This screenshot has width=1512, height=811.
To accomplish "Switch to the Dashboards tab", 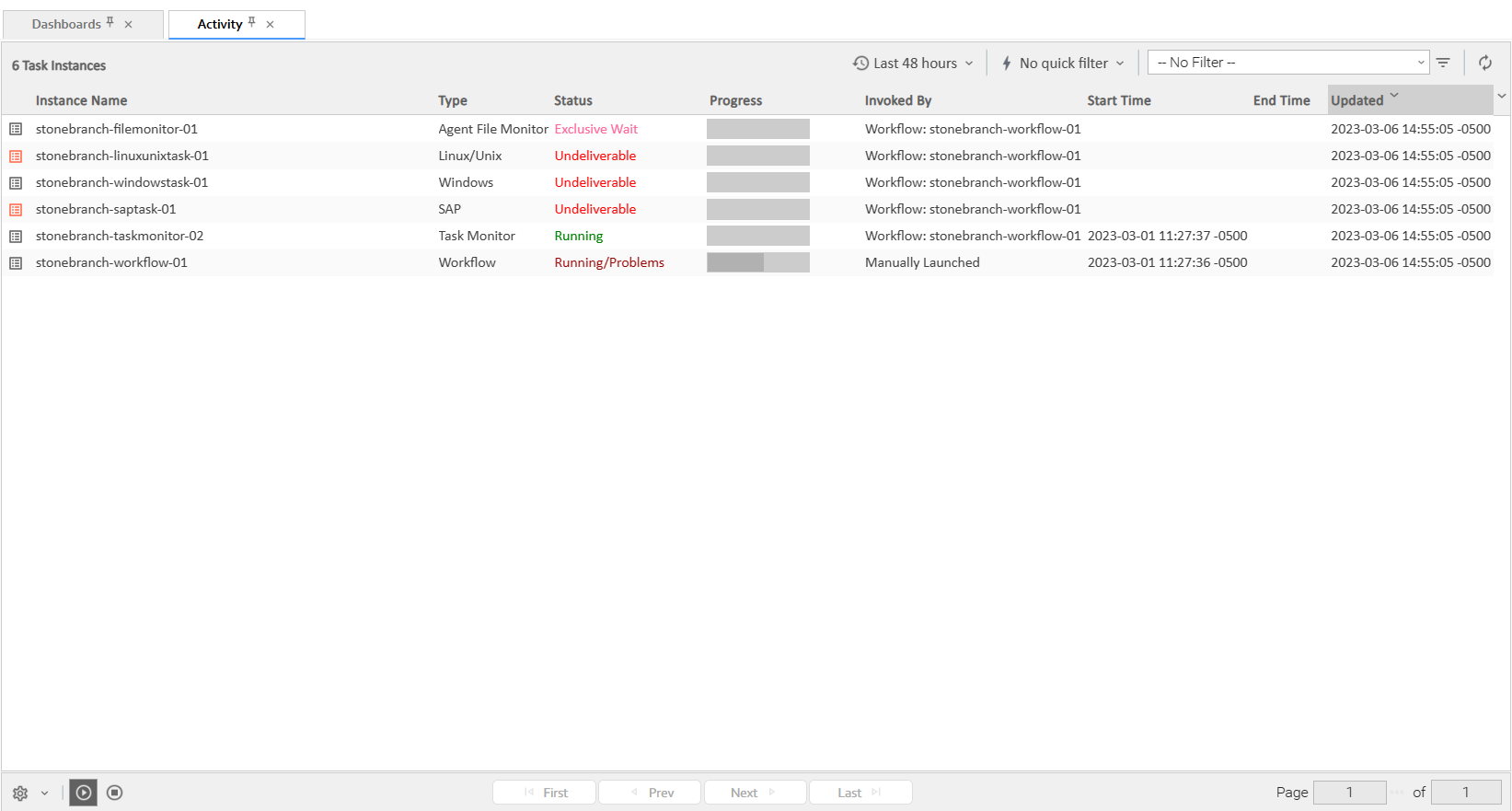I will [66, 24].
